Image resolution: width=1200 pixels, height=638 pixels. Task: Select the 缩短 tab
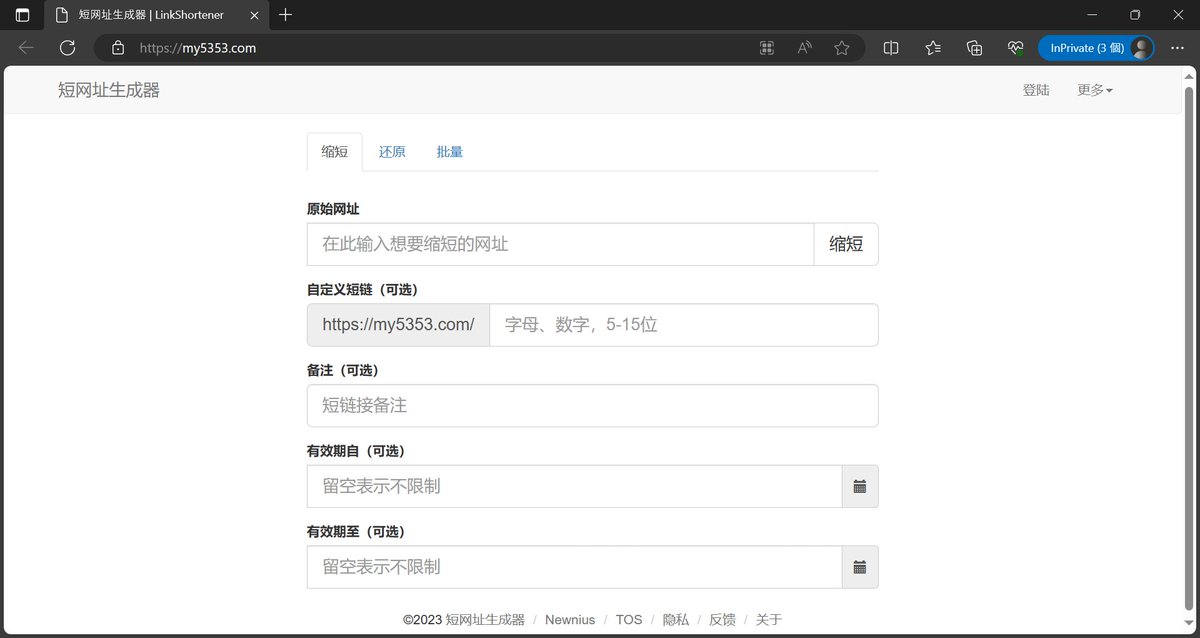(x=335, y=152)
